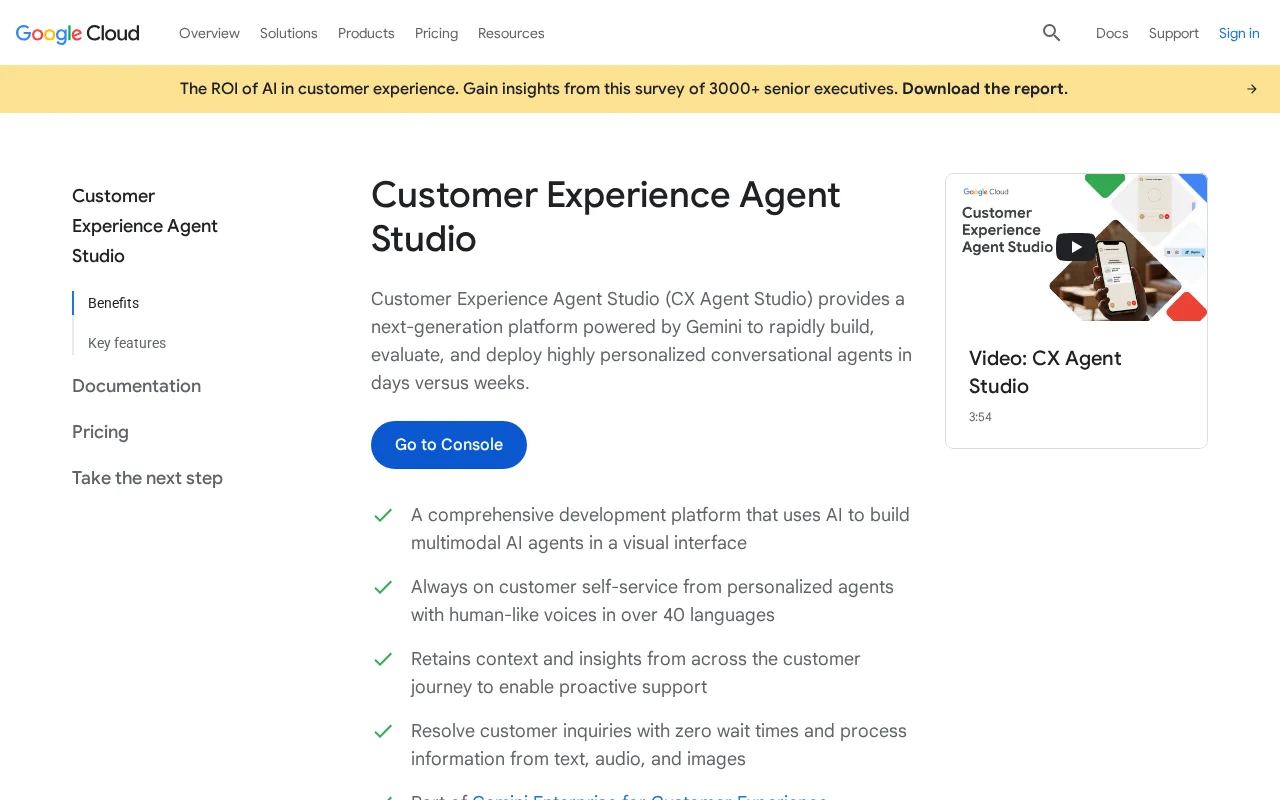Open the Overview menu
Image resolution: width=1280 pixels, height=800 pixels.
click(x=209, y=33)
